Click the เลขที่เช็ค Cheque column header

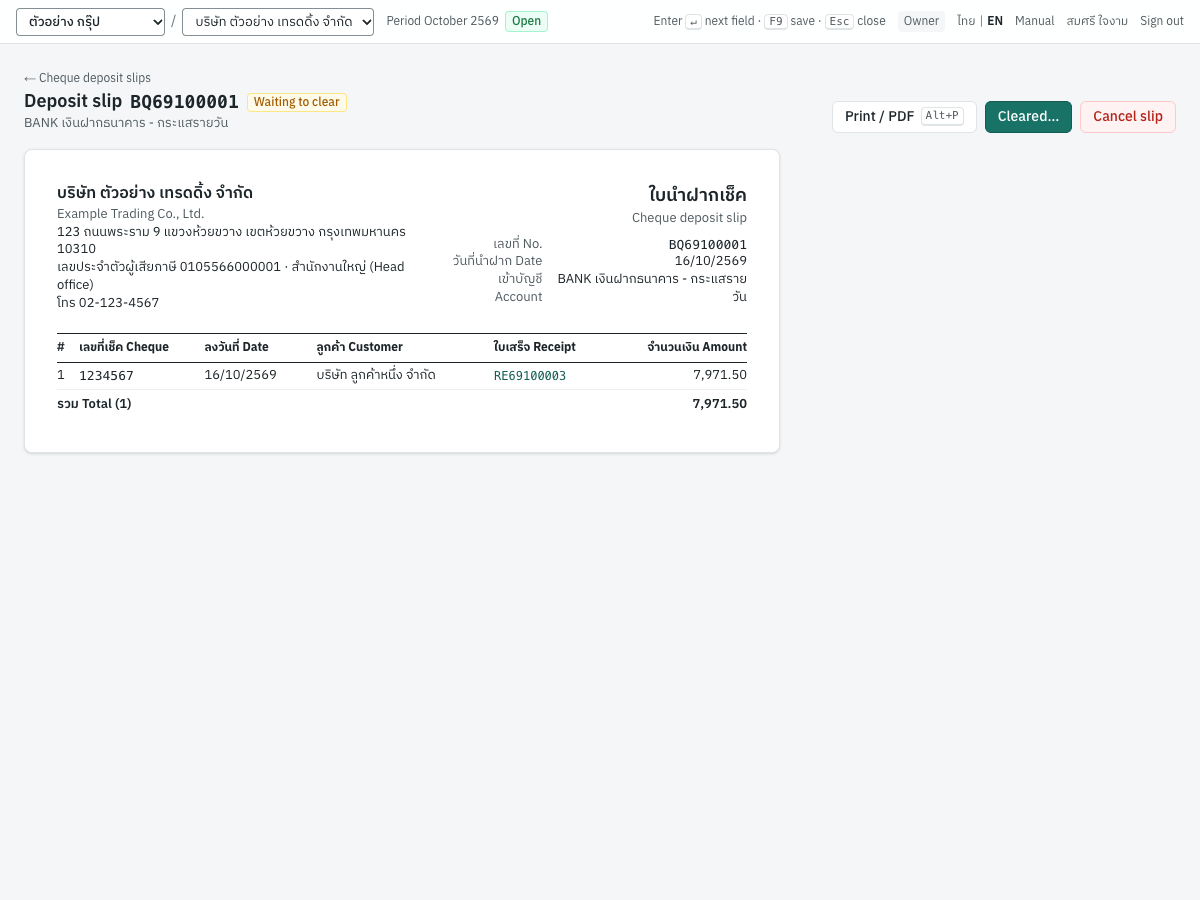click(124, 347)
